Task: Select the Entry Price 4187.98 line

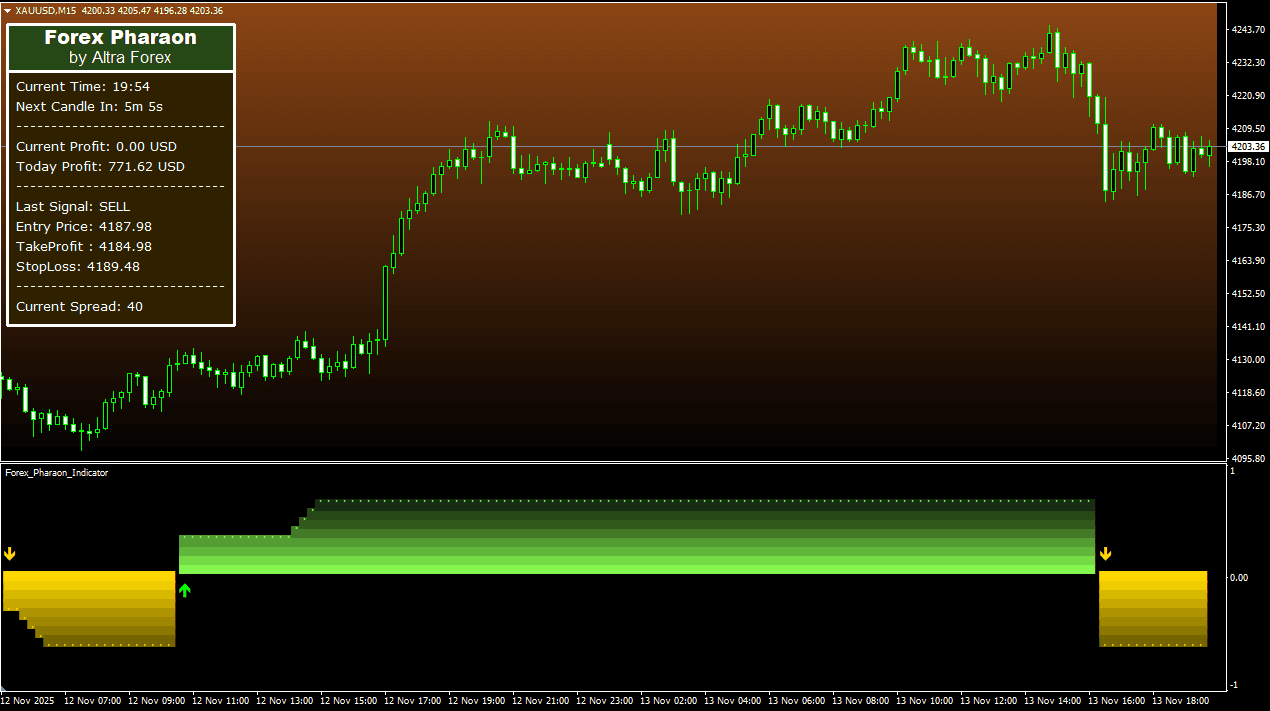Action: pos(84,226)
